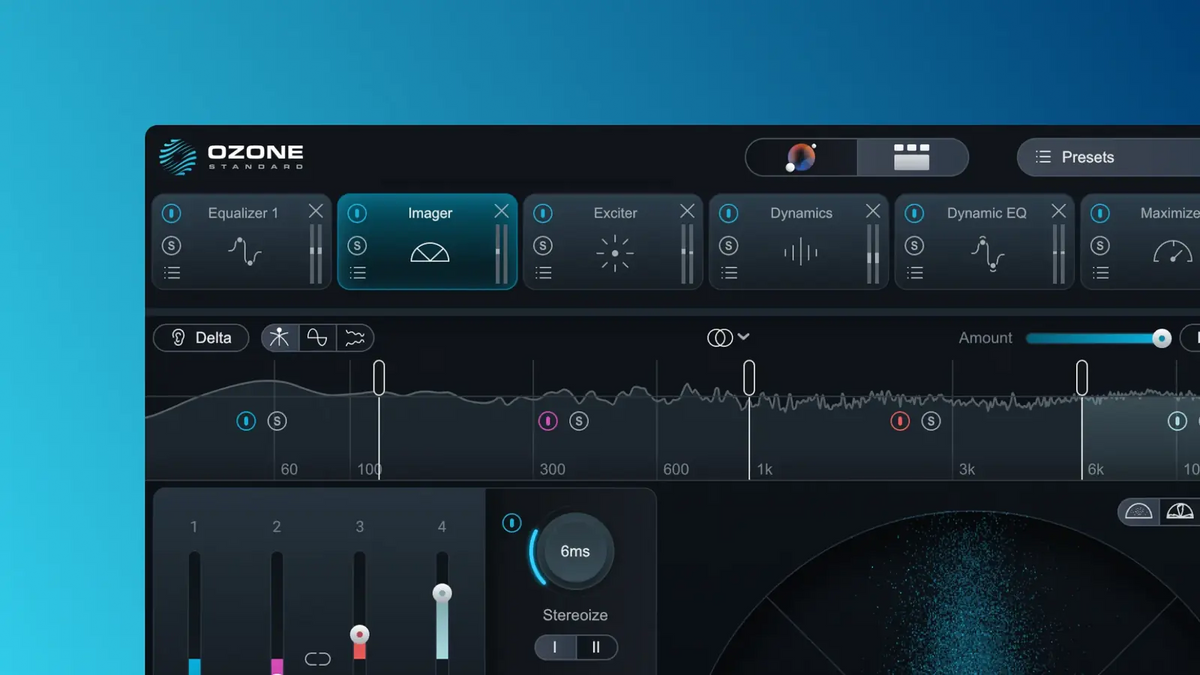The image size is (1200, 675).
Task: Toggle the pink band 2 power button
Action: [x=548, y=421]
